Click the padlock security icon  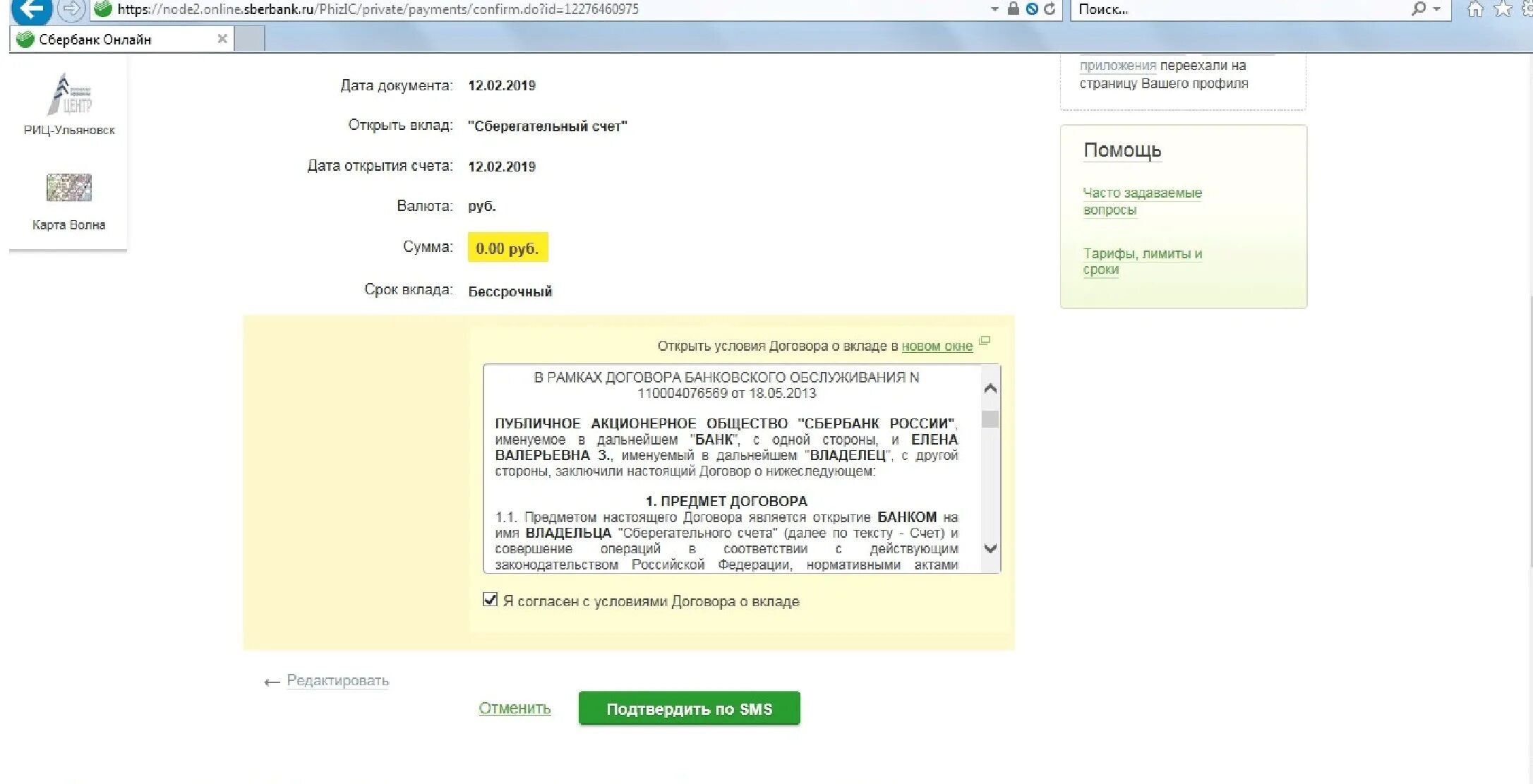coord(1013,9)
